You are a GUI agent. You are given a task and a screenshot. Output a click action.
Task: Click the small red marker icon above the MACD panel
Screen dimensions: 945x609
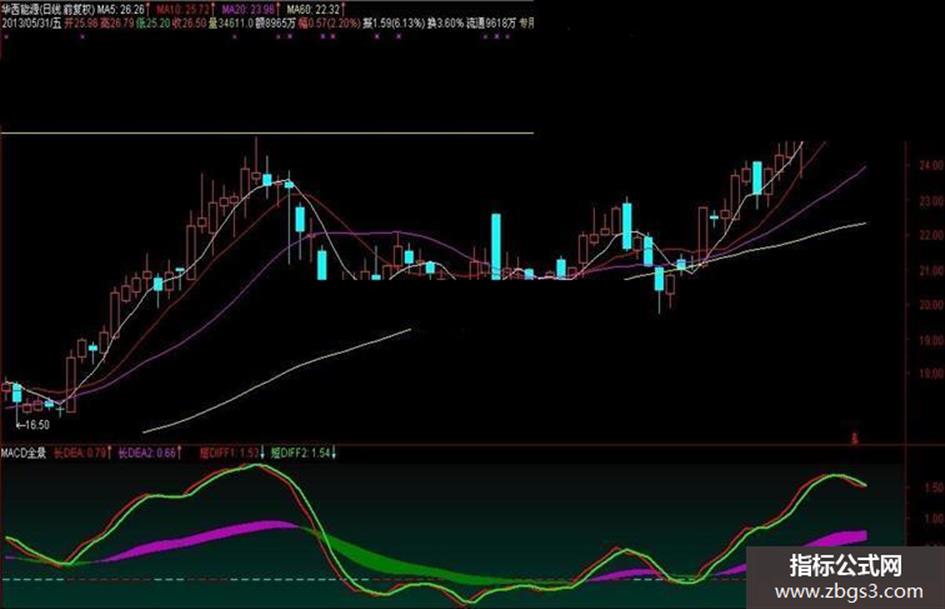pos(854,439)
